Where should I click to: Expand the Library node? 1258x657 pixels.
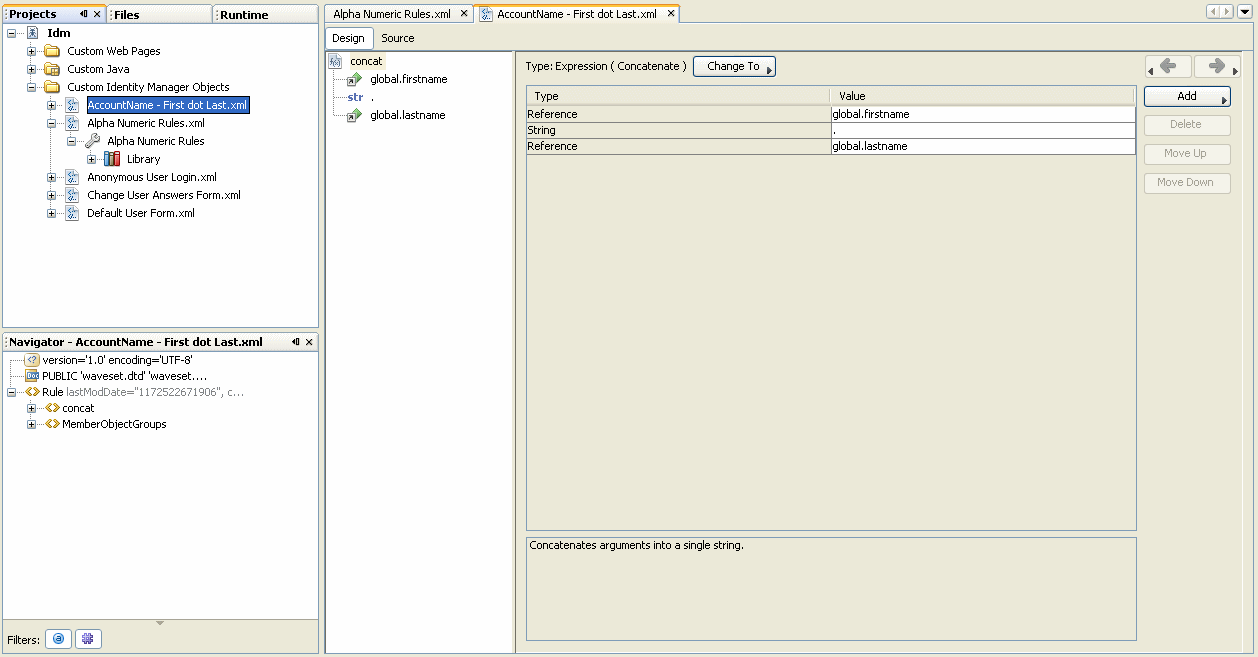point(92,159)
